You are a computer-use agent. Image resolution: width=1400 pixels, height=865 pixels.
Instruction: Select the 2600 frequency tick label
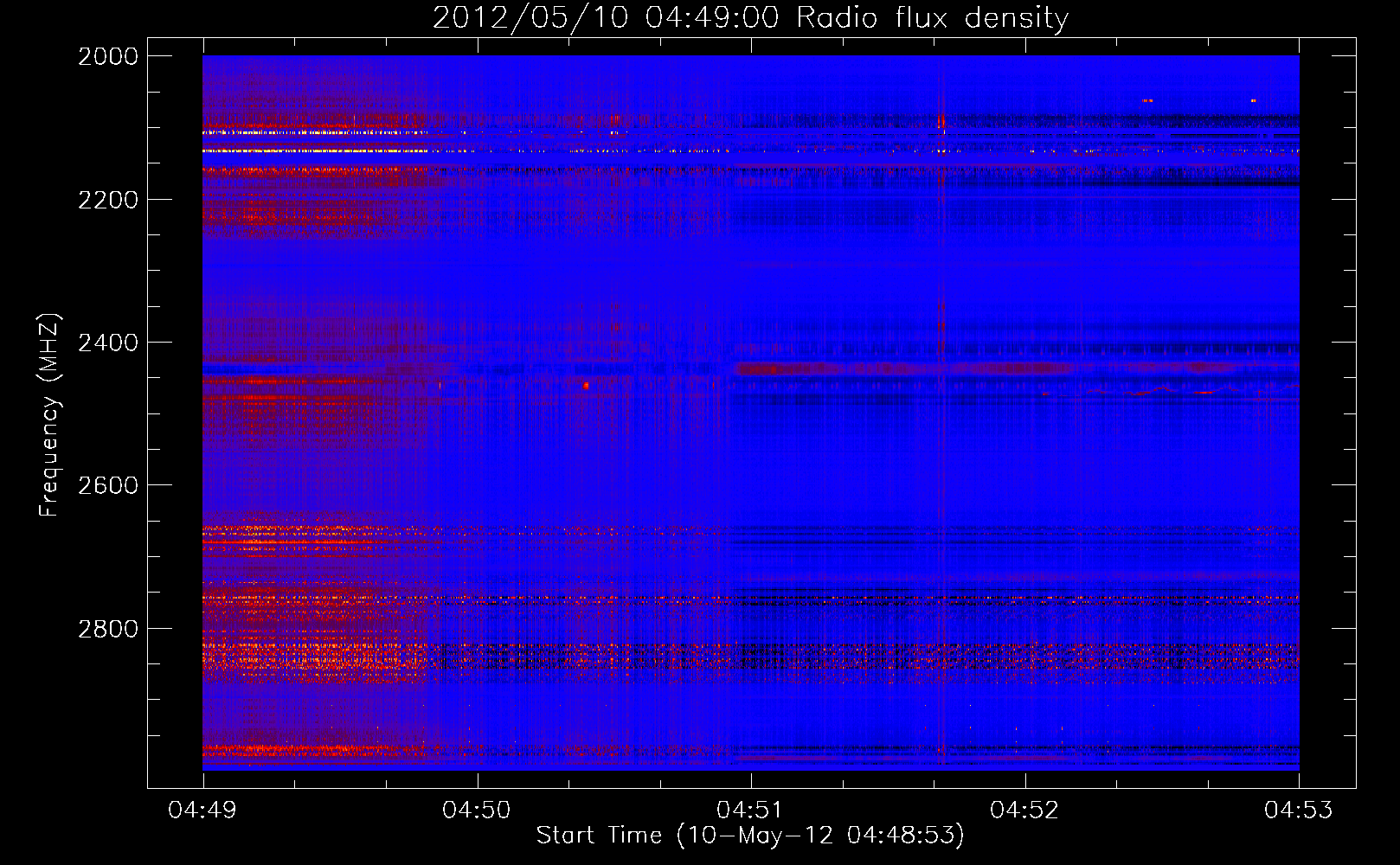click(x=108, y=485)
